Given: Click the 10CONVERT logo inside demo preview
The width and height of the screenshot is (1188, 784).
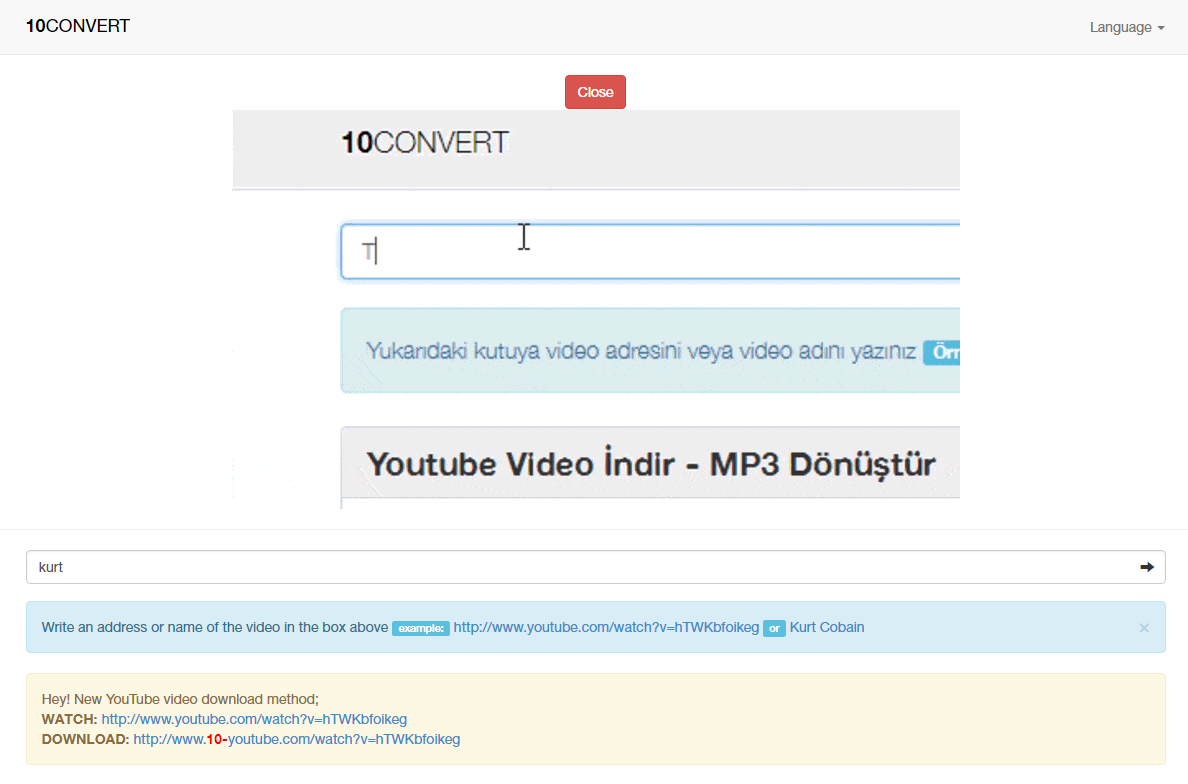Looking at the screenshot, I should click(x=425, y=143).
